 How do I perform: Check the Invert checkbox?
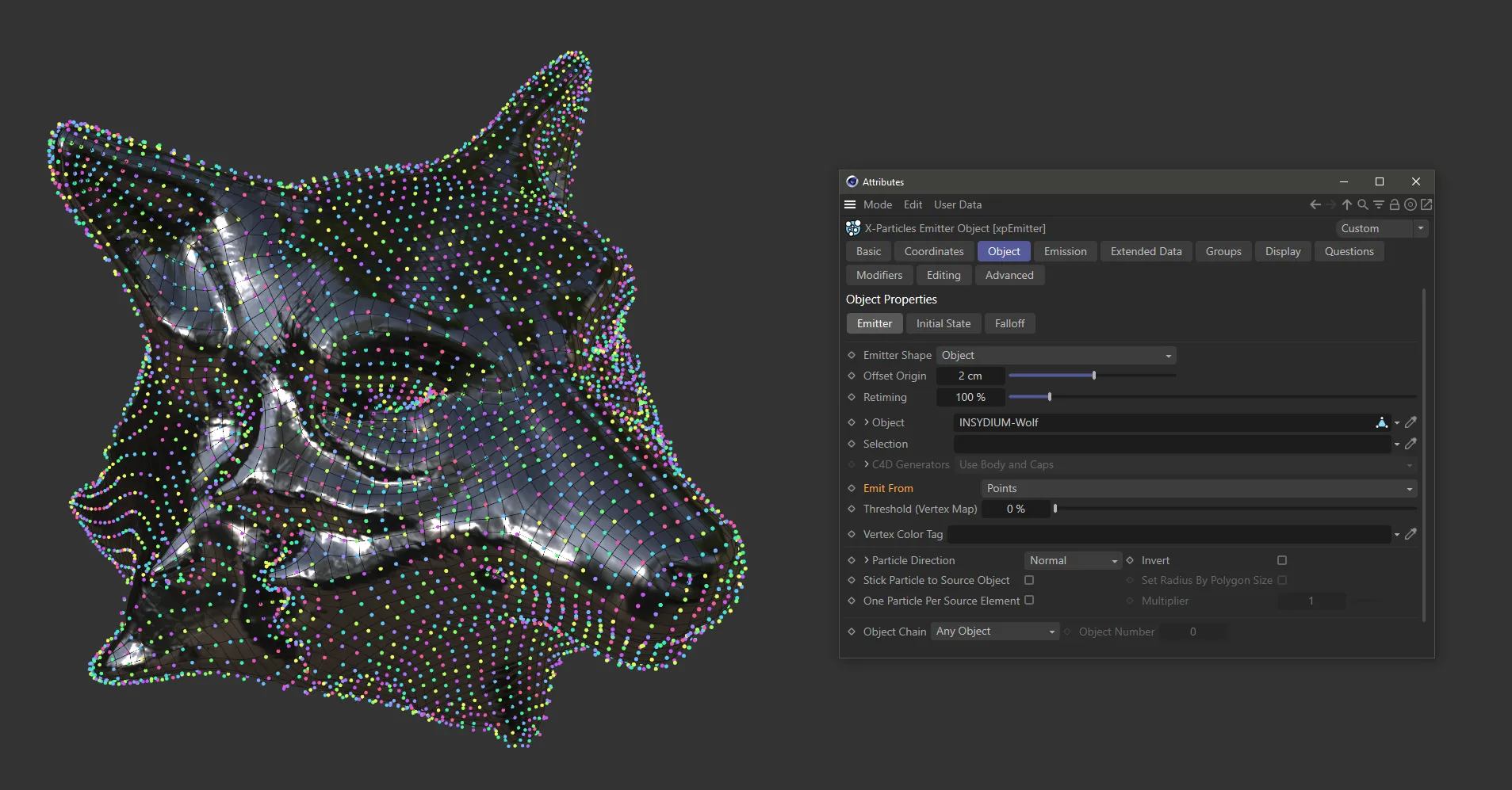[x=1282, y=560]
